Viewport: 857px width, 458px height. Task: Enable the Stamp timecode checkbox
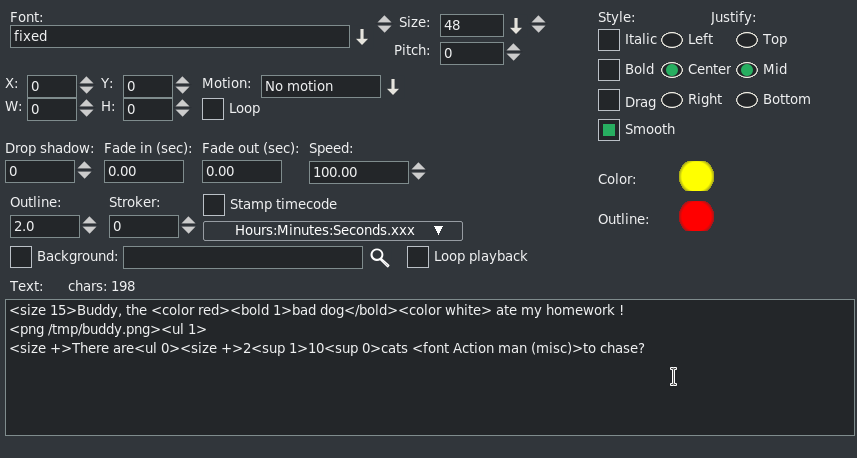click(x=213, y=205)
